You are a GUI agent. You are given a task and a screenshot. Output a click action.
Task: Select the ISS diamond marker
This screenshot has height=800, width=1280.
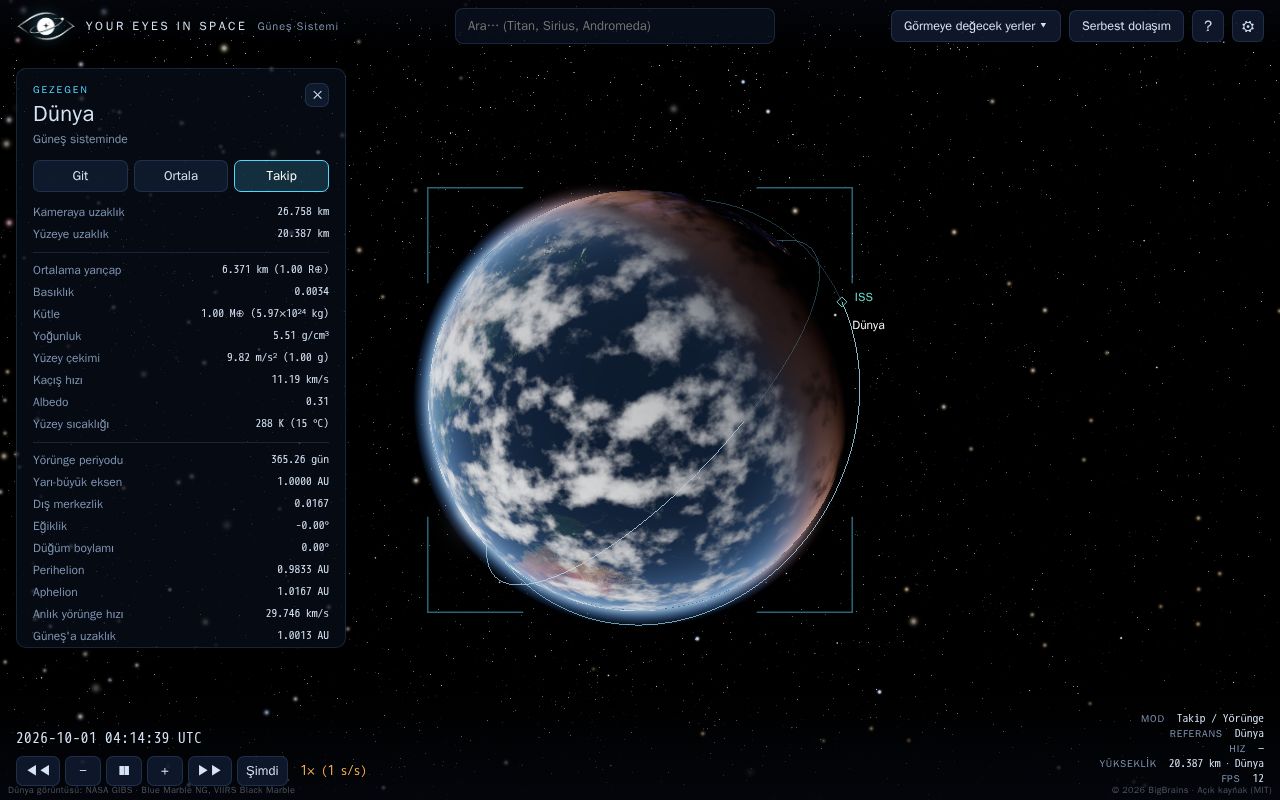pos(842,301)
